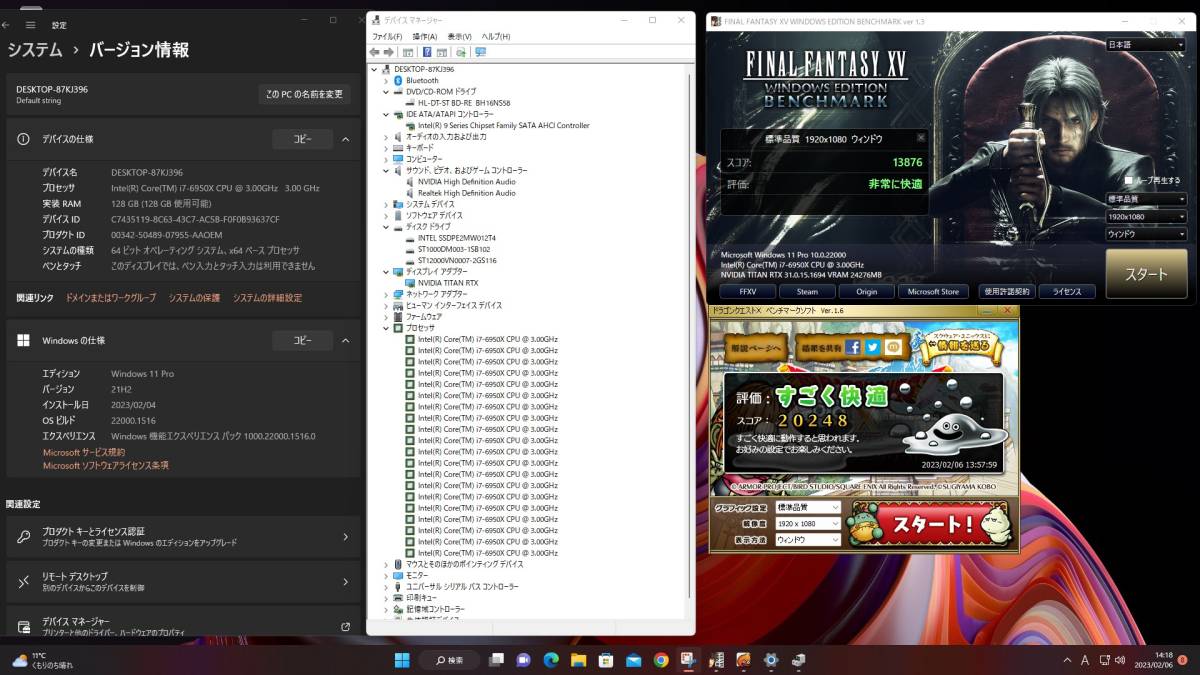Open the language dropdown showing 日本語
This screenshot has height=675, width=1200.
(x=1145, y=45)
